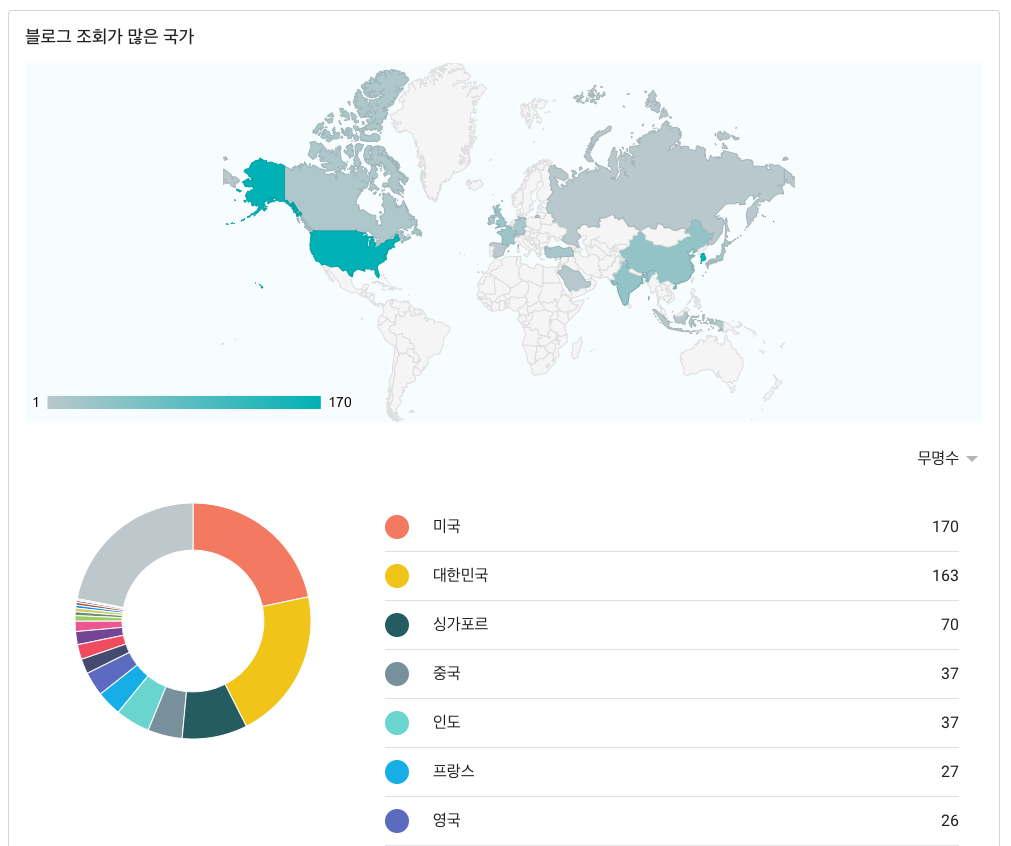The height and width of the screenshot is (846, 1011).
Task: Select the 프랑스 country label
Action: [453, 771]
